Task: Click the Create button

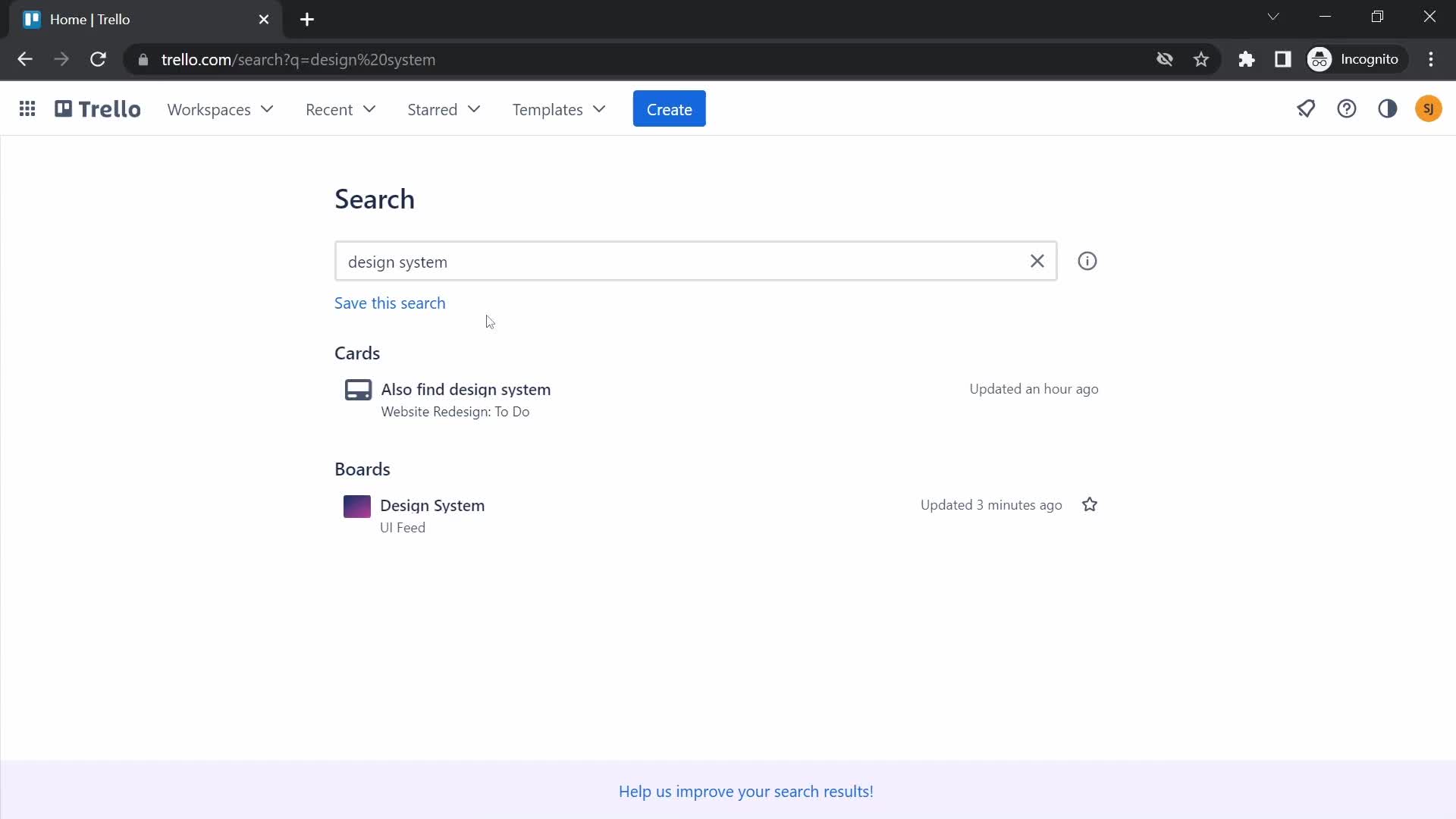Action: pos(670,109)
